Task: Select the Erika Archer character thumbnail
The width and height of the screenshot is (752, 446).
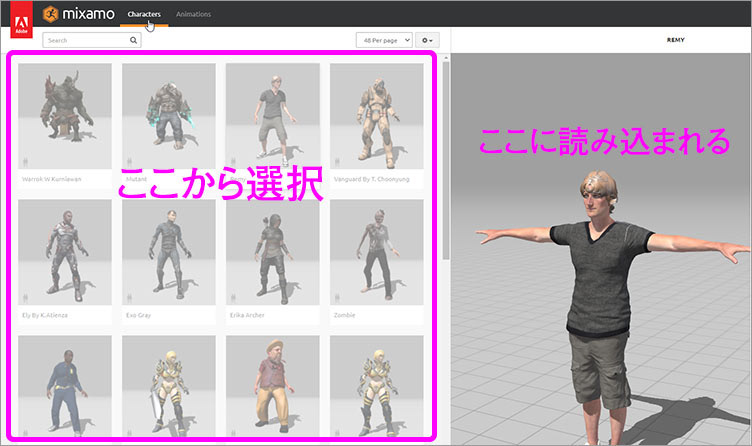Action: [272, 252]
